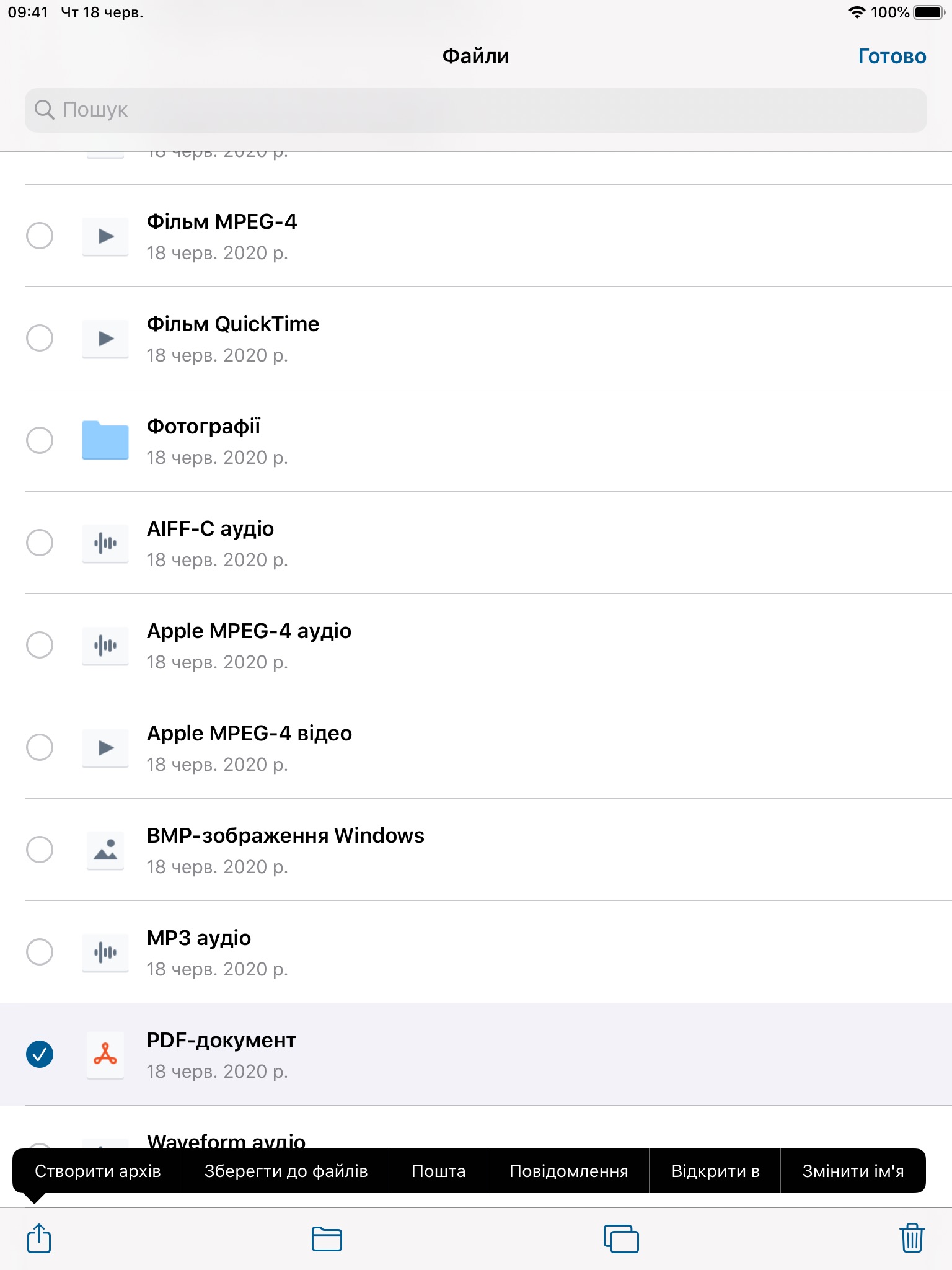
Task: Tap the magnifier icon in search bar
Action: pyautogui.click(x=45, y=110)
